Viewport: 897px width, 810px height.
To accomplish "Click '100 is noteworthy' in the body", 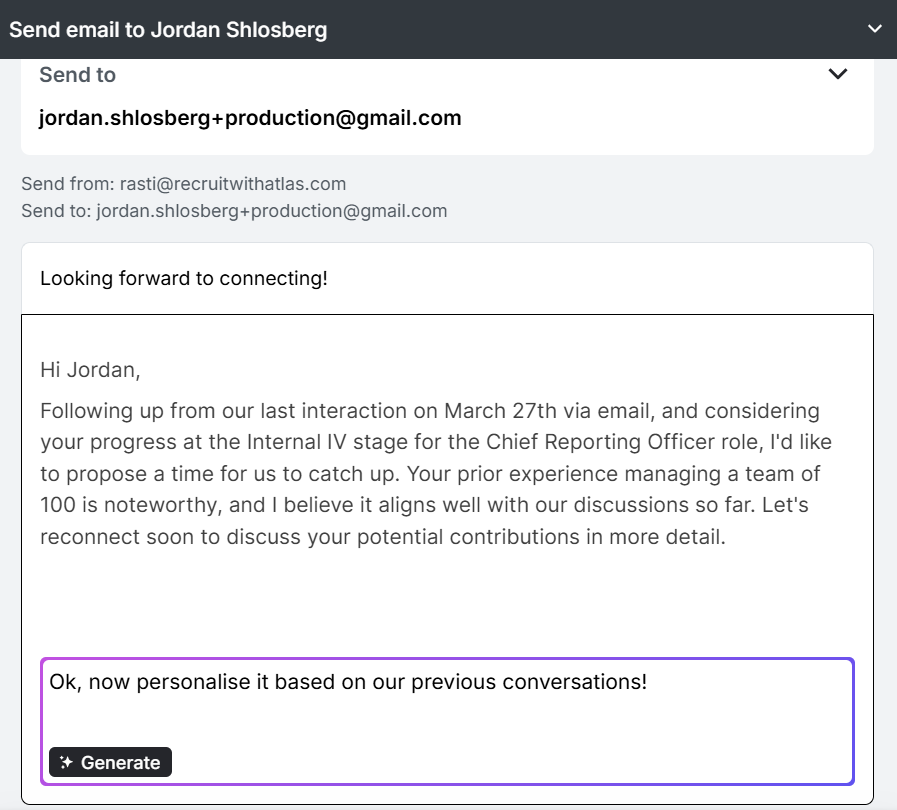I will [x=130, y=505].
